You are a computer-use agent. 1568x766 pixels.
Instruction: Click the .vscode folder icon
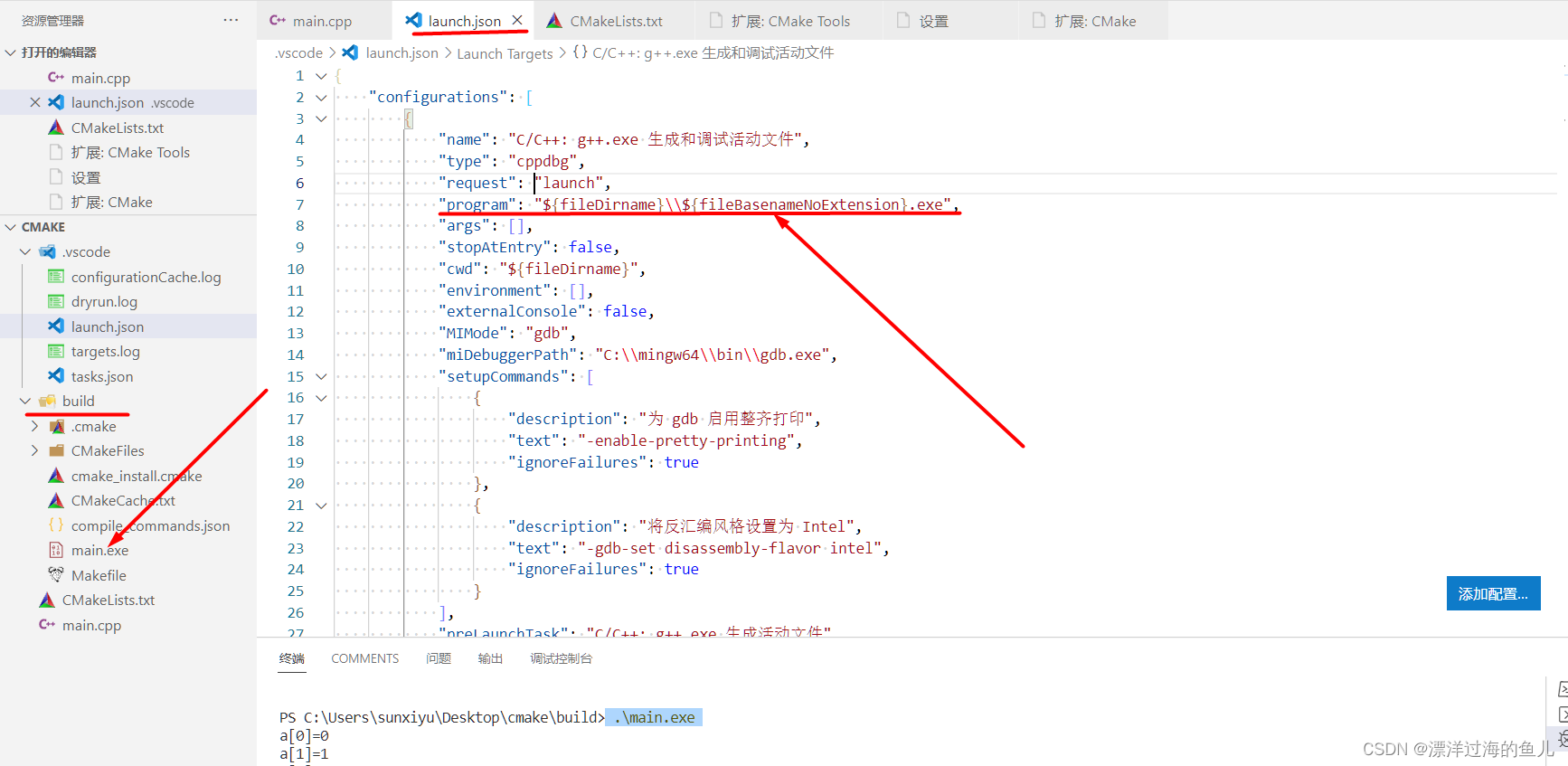click(48, 251)
